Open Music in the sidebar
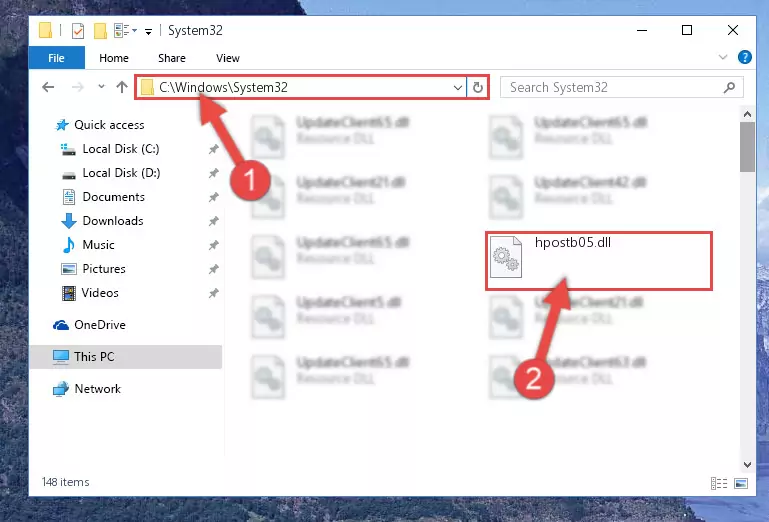 (98, 245)
